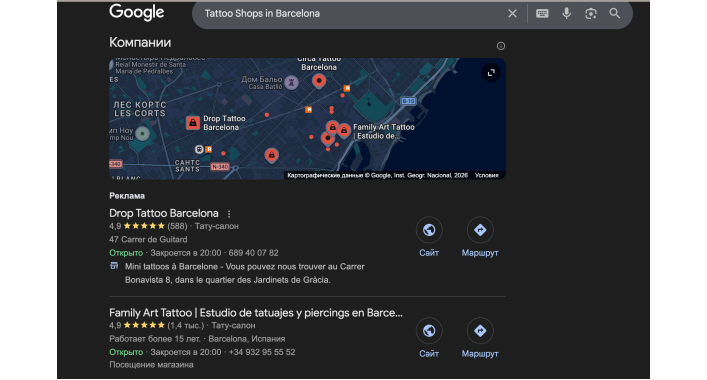This screenshot has width=707, height=380.
Task: Get directions (Маршрут) to Family Art Tattoo
Action: [x=480, y=339]
